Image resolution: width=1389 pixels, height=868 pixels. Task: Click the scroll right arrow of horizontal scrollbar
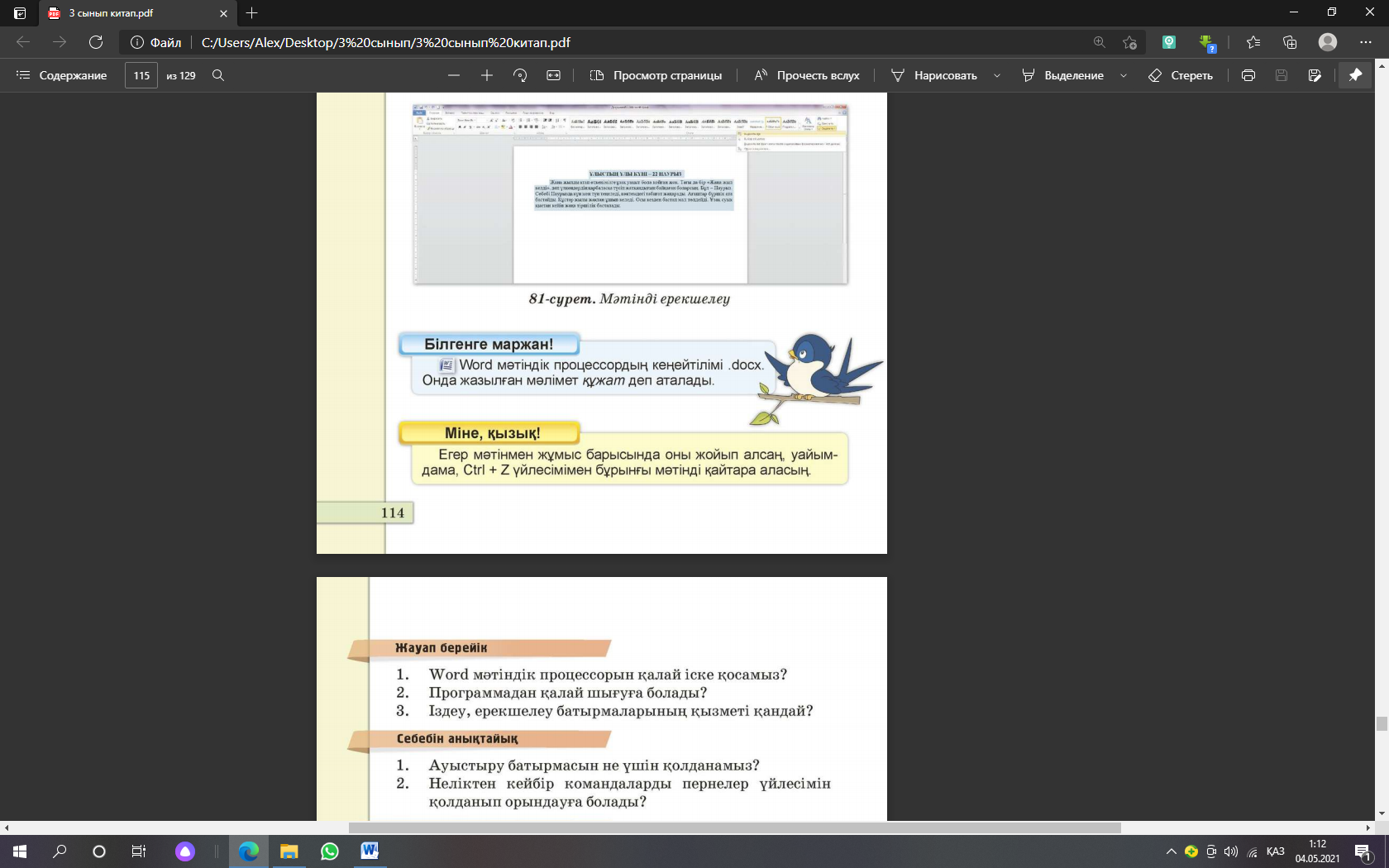(x=1368, y=827)
